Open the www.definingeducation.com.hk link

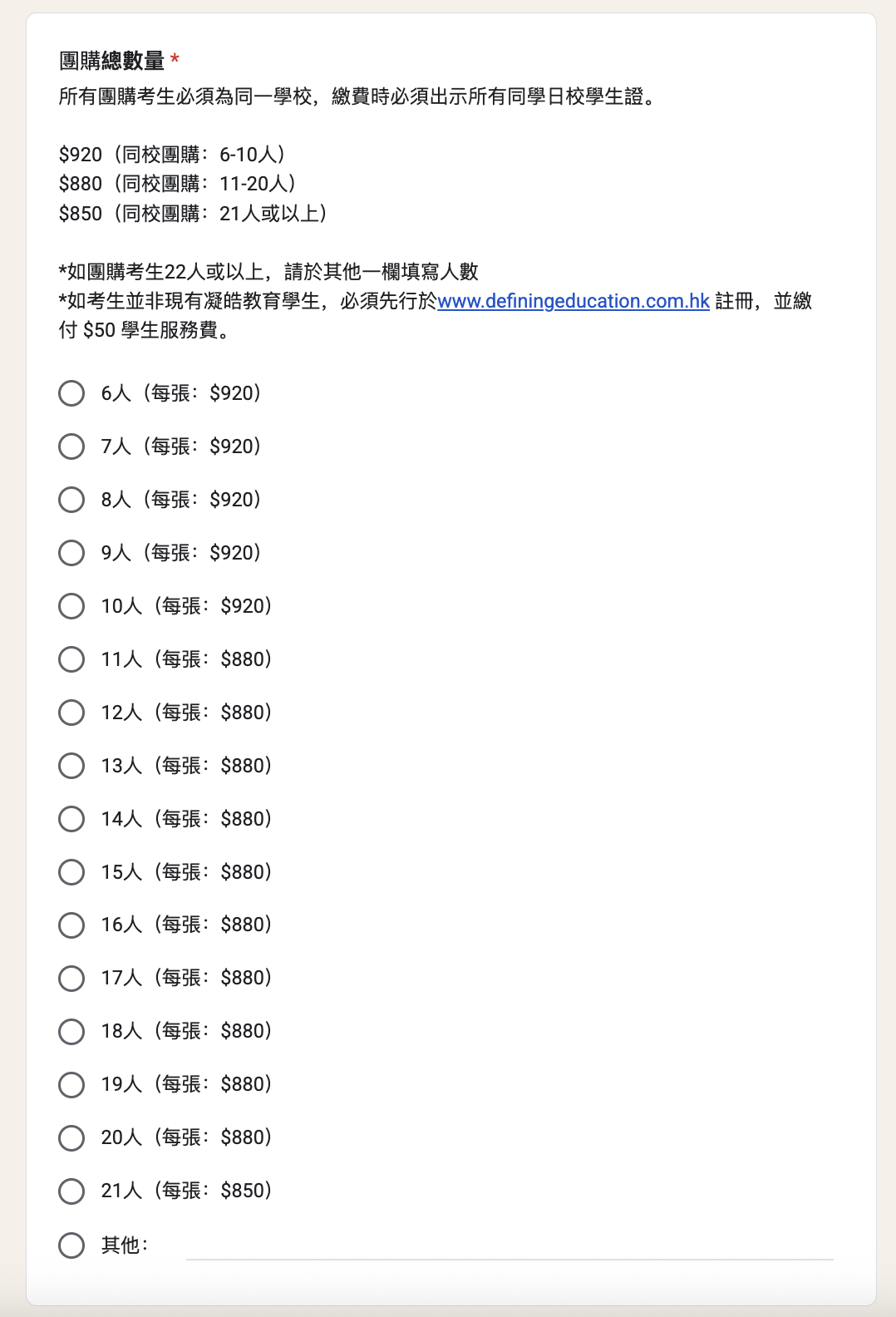tap(573, 301)
